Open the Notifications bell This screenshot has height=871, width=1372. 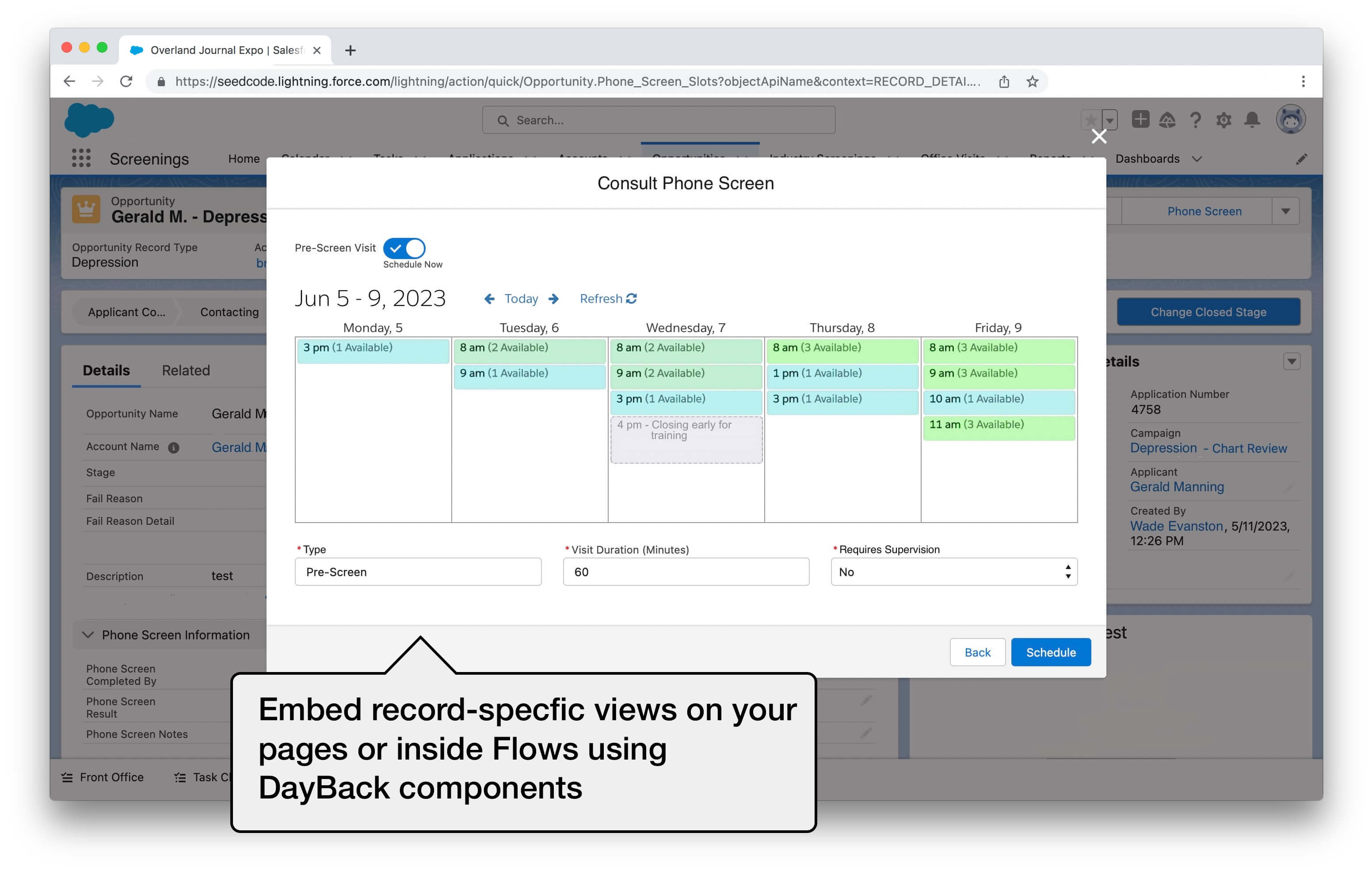click(1252, 120)
